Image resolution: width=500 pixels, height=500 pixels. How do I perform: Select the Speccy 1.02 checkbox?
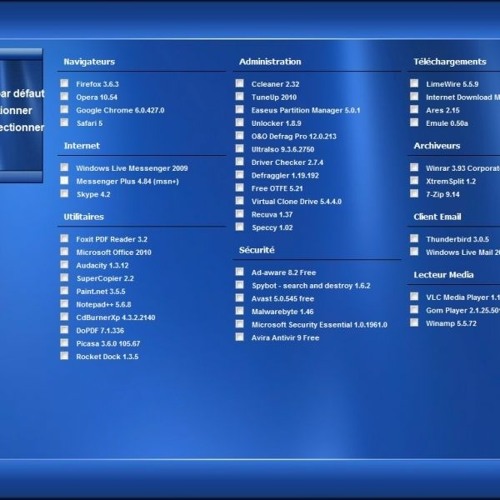(240, 227)
